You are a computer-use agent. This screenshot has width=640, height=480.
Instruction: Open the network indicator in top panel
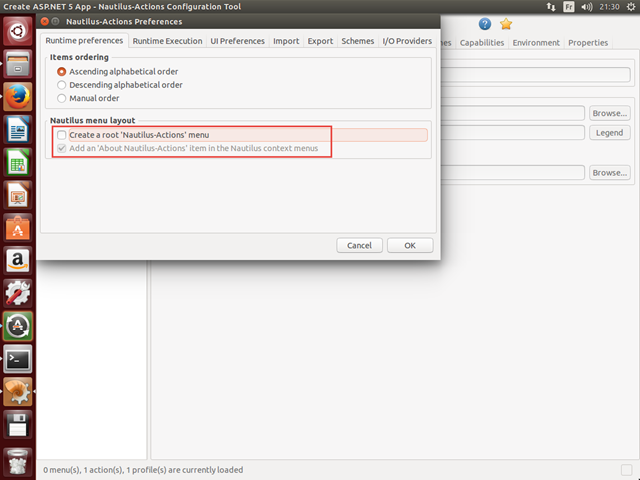551,7
